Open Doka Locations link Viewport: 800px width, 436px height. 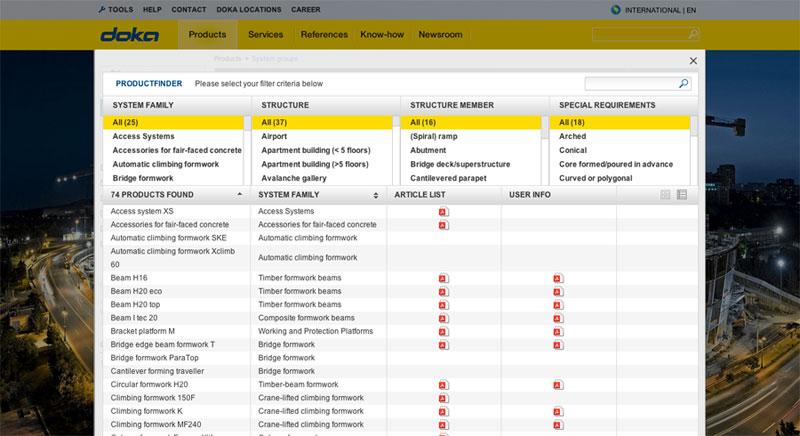(x=248, y=10)
